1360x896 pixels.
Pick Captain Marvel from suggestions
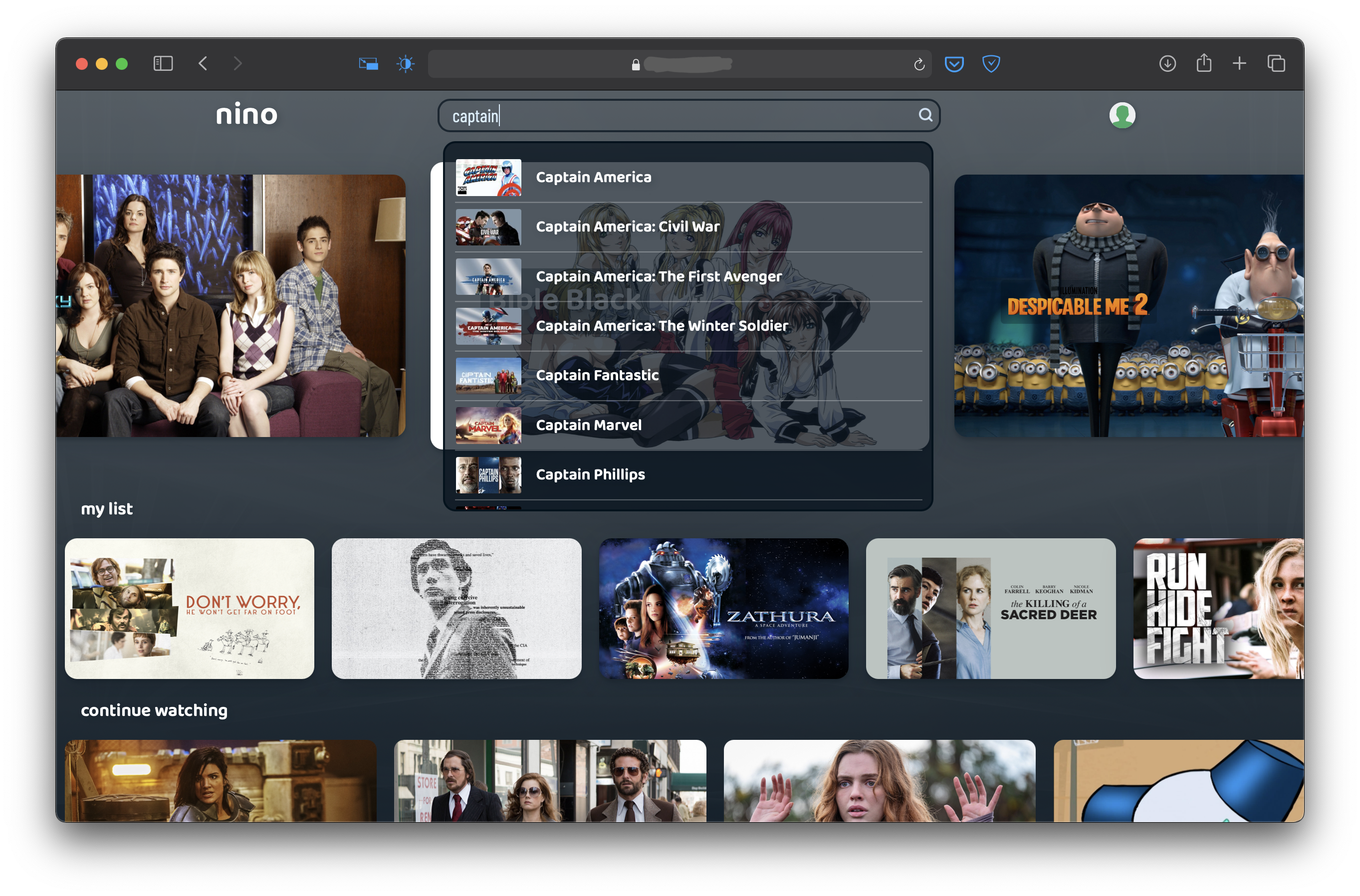589,425
